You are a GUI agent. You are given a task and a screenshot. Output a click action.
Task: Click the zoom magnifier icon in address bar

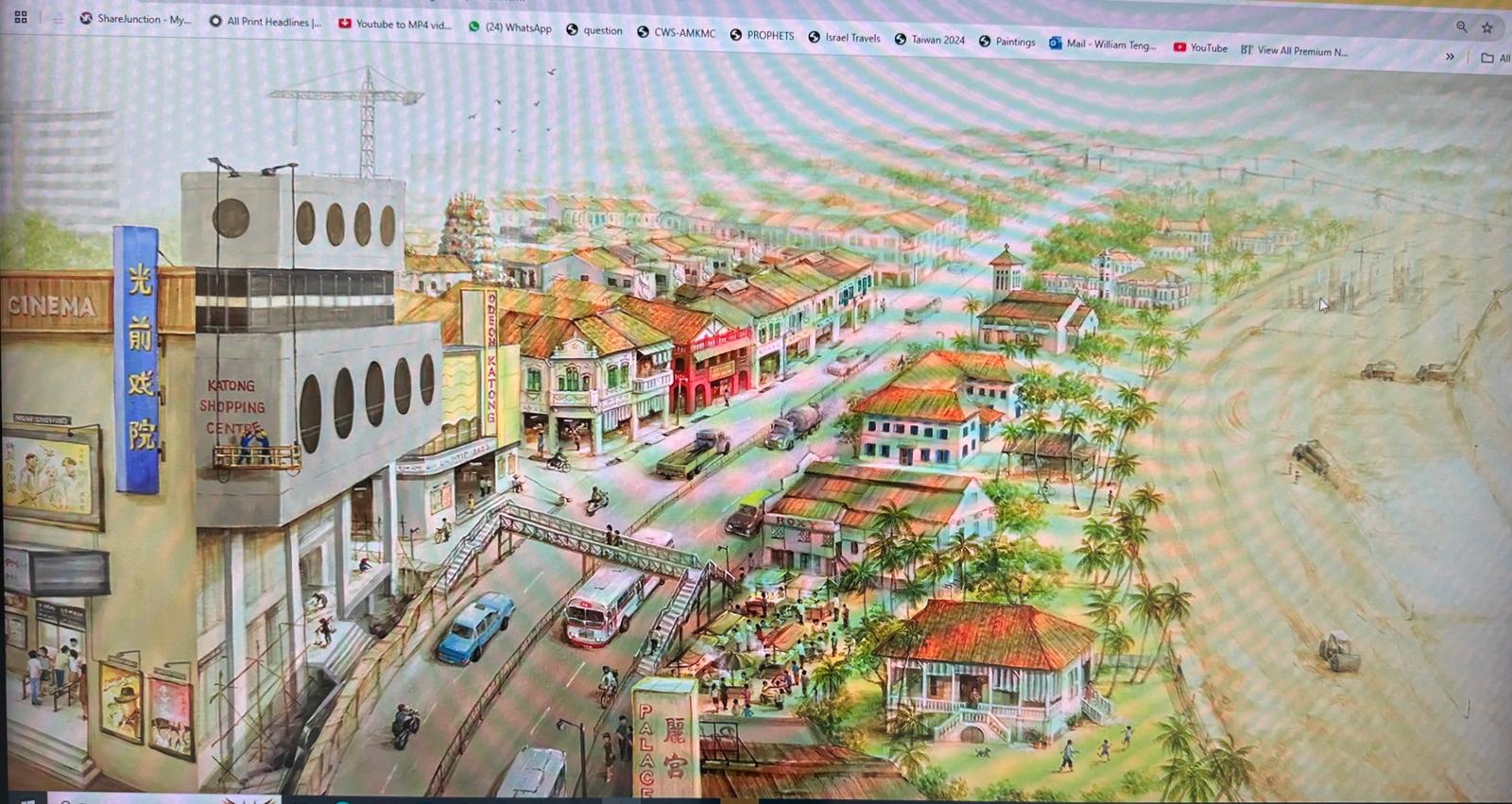point(1462,27)
